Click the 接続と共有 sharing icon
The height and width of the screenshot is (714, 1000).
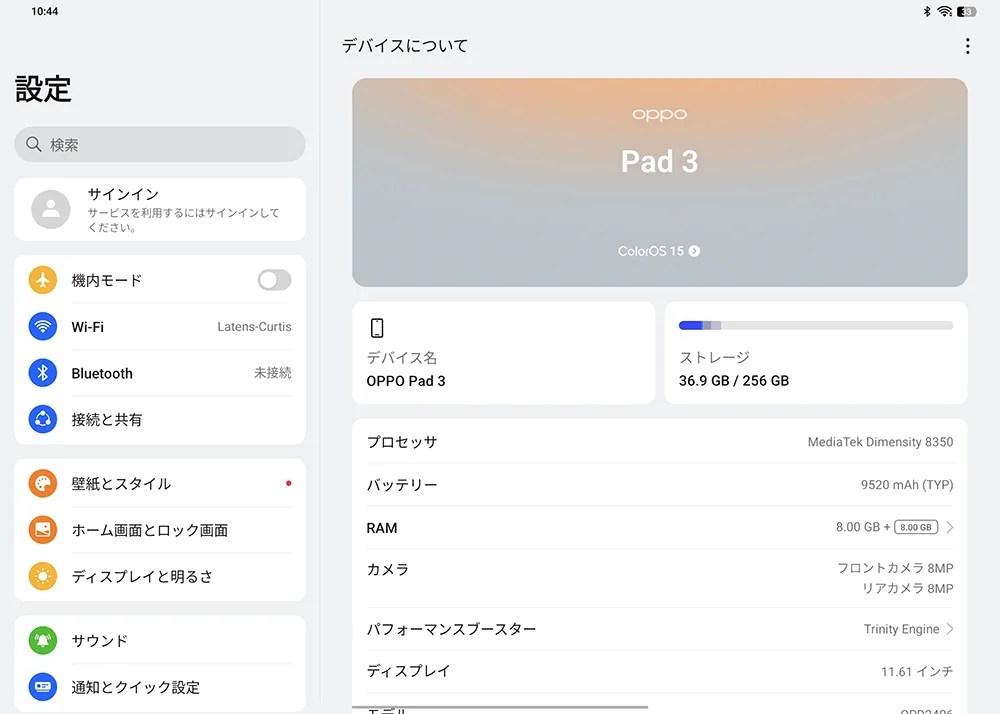pos(43,419)
